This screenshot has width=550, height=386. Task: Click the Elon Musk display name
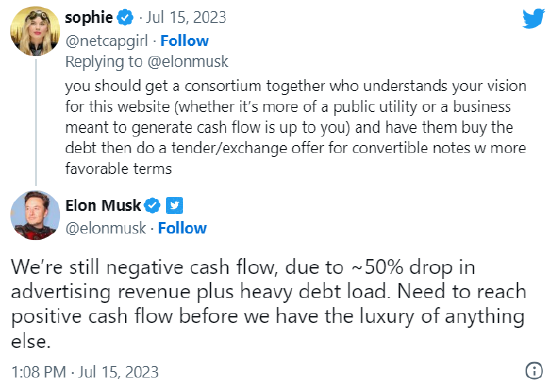coord(103,206)
